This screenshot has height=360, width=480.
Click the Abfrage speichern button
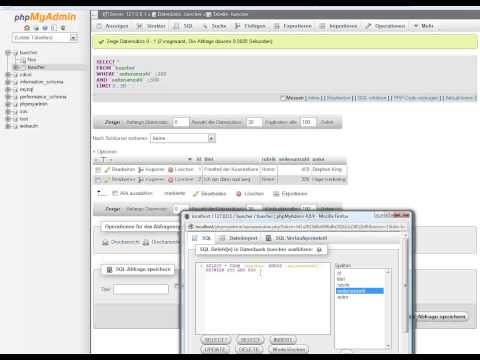point(441,317)
